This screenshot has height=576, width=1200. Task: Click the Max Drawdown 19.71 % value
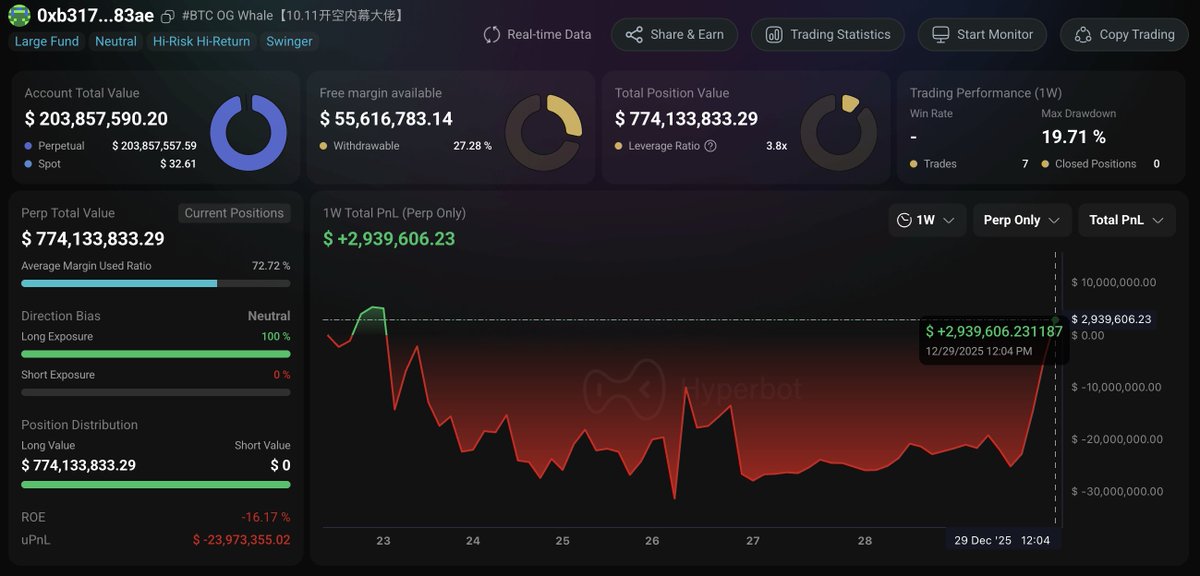pyautogui.click(x=1073, y=137)
